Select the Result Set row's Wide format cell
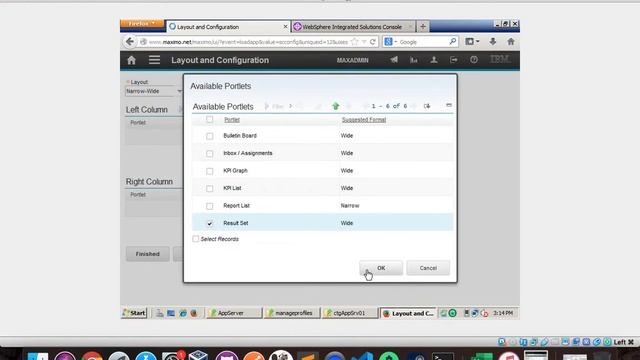The image size is (640, 360). 347,223
